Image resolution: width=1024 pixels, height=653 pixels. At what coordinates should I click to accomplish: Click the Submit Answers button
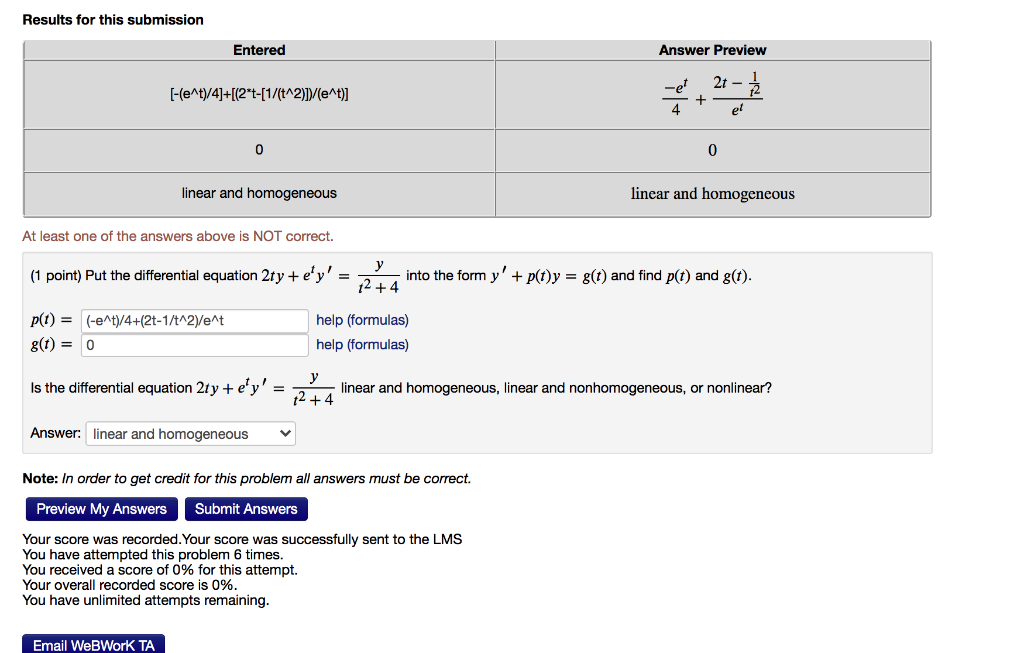tap(246, 509)
